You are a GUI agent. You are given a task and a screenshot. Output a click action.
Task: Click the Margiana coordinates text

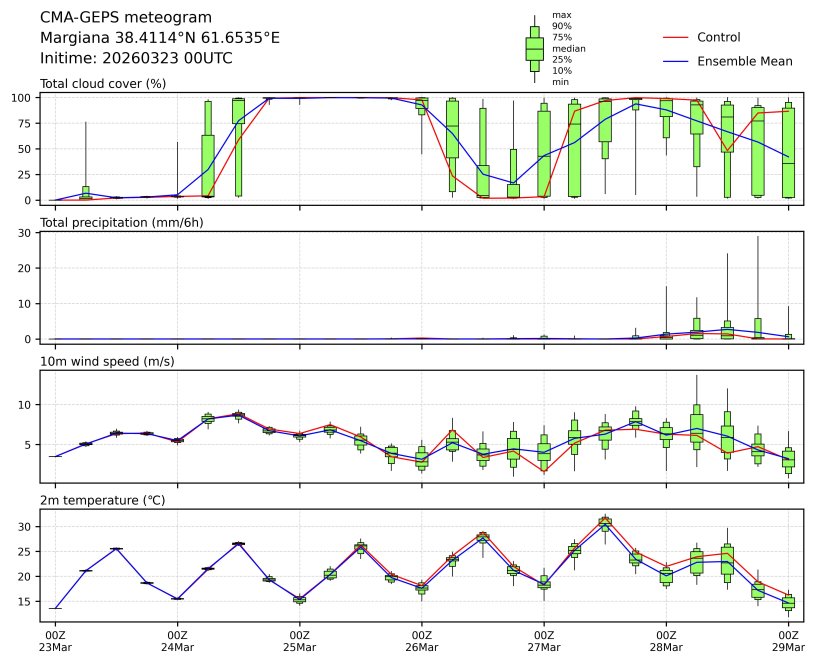coord(159,38)
